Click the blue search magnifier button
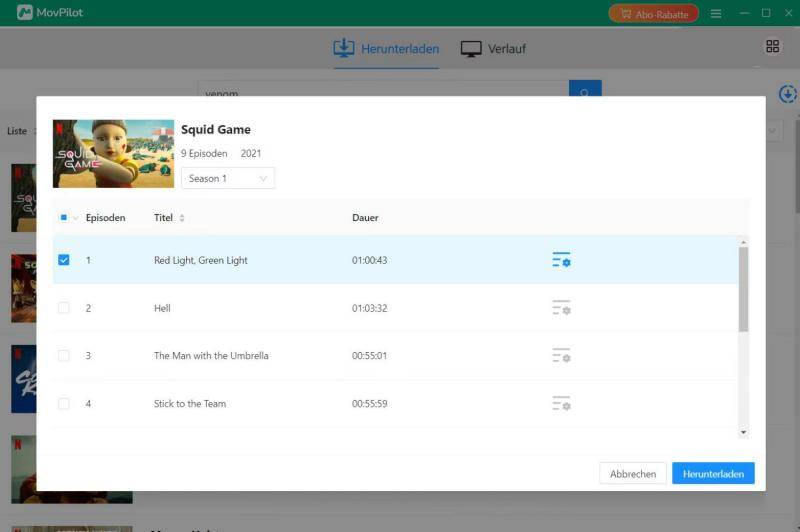The height and width of the screenshot is (532, 800). pos(585,88)
